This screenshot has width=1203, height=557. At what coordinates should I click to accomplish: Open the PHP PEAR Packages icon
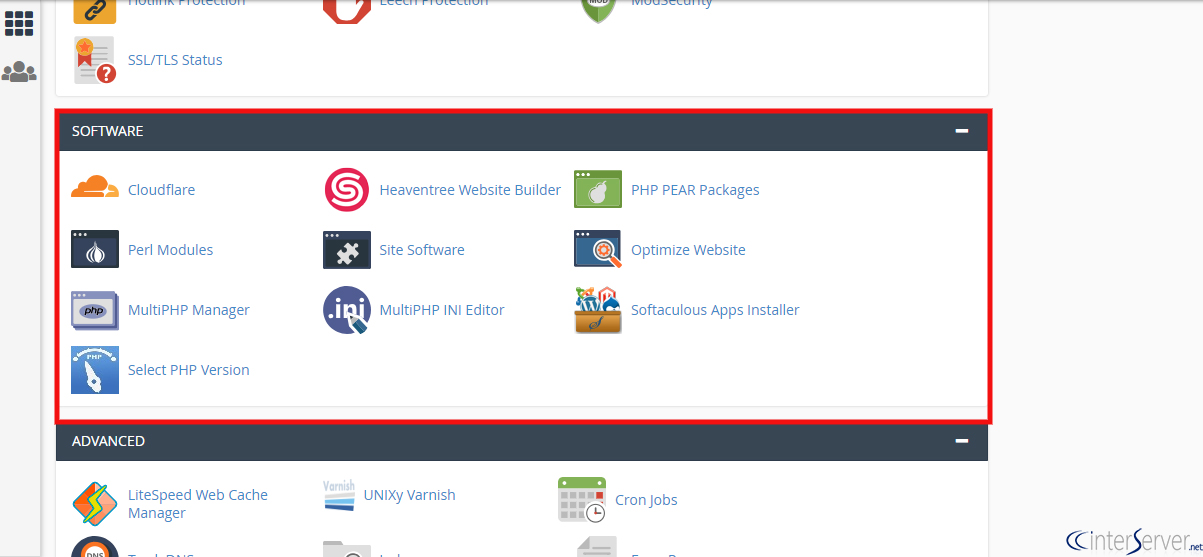(x=598, y=190)
